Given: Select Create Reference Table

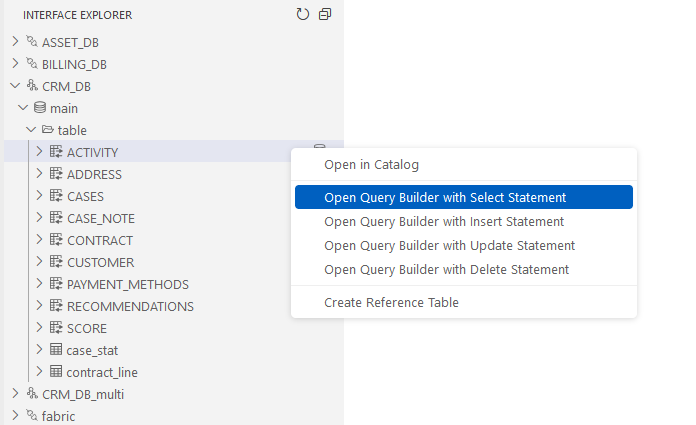Looking at the screenshot, I should click(x=391, y=302).
